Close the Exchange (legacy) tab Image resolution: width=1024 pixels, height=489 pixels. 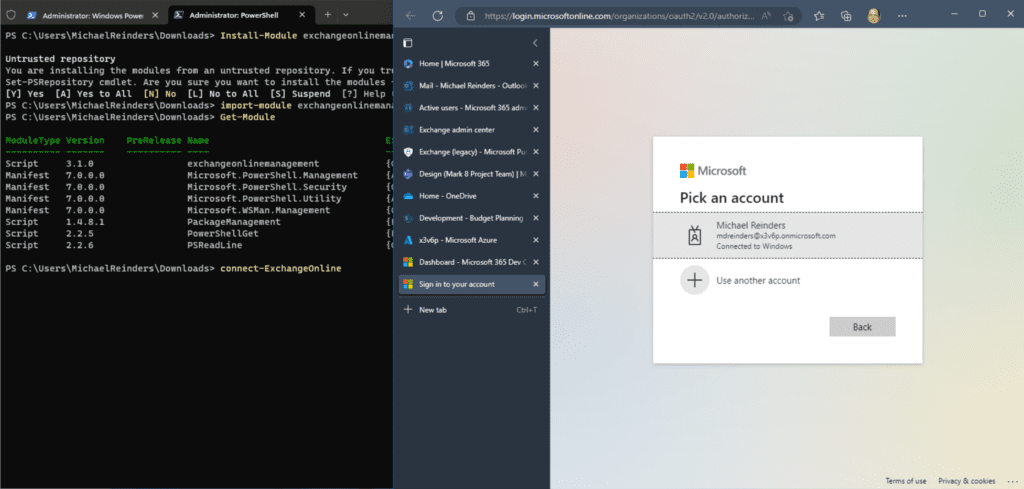click(536, 151)
